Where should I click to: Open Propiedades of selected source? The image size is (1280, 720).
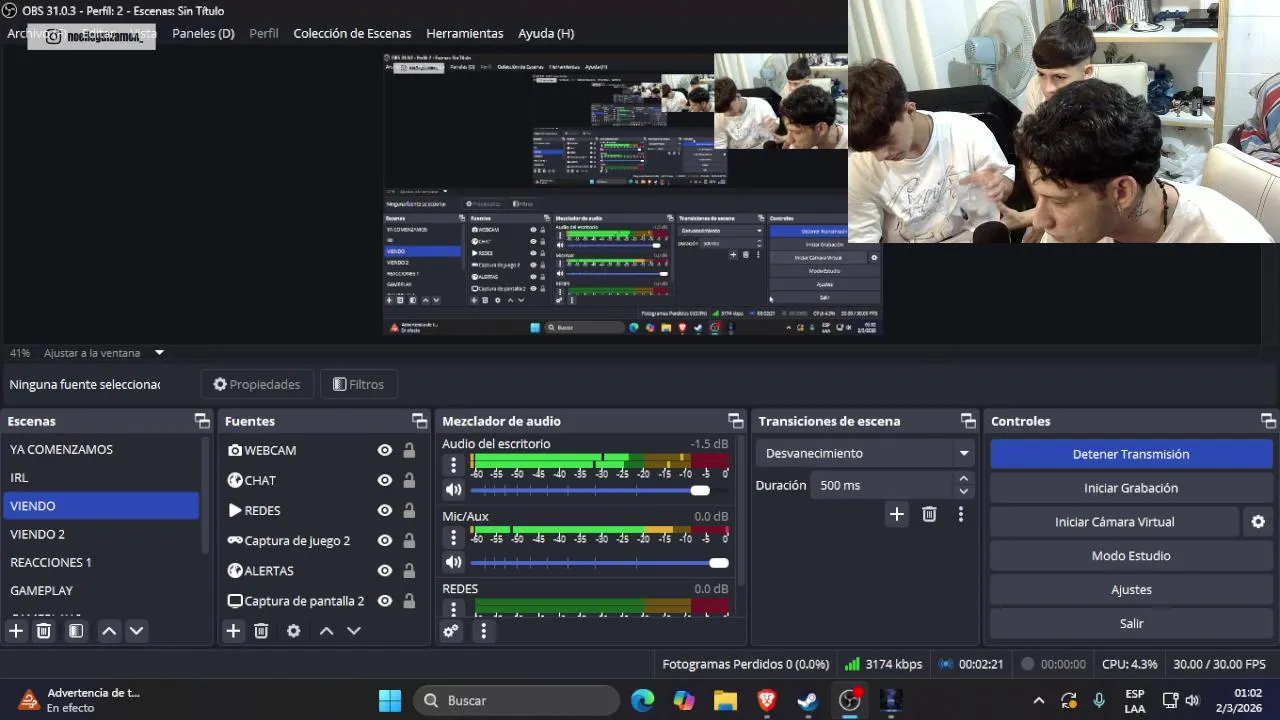(257, 384)
